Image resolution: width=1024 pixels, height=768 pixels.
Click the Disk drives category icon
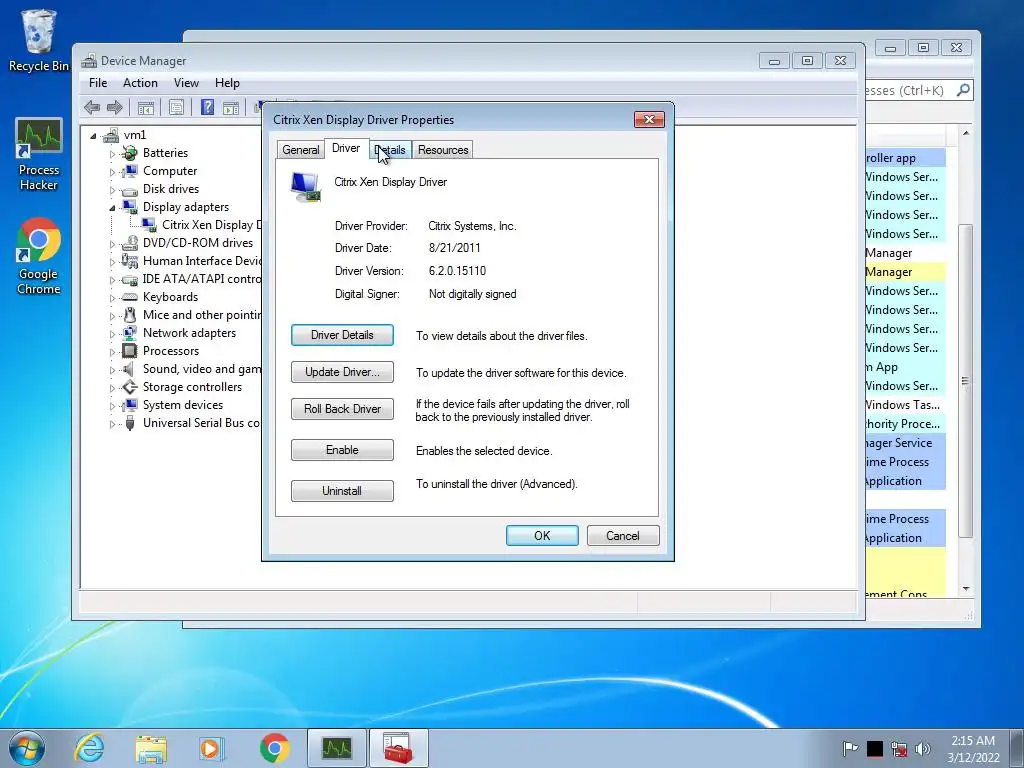(130, 189)
